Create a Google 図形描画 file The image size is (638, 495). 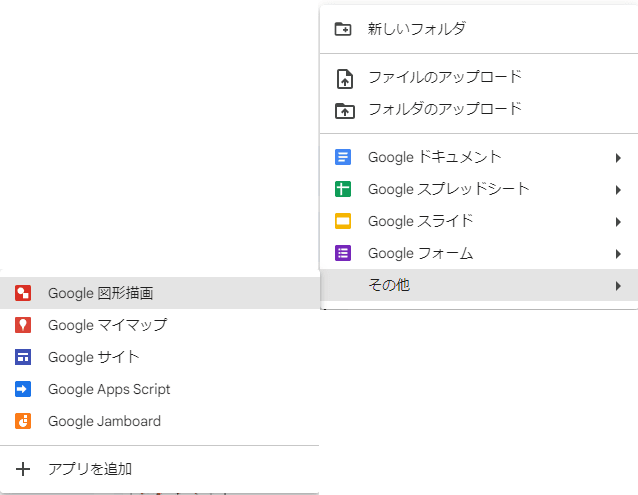[160, 293]
